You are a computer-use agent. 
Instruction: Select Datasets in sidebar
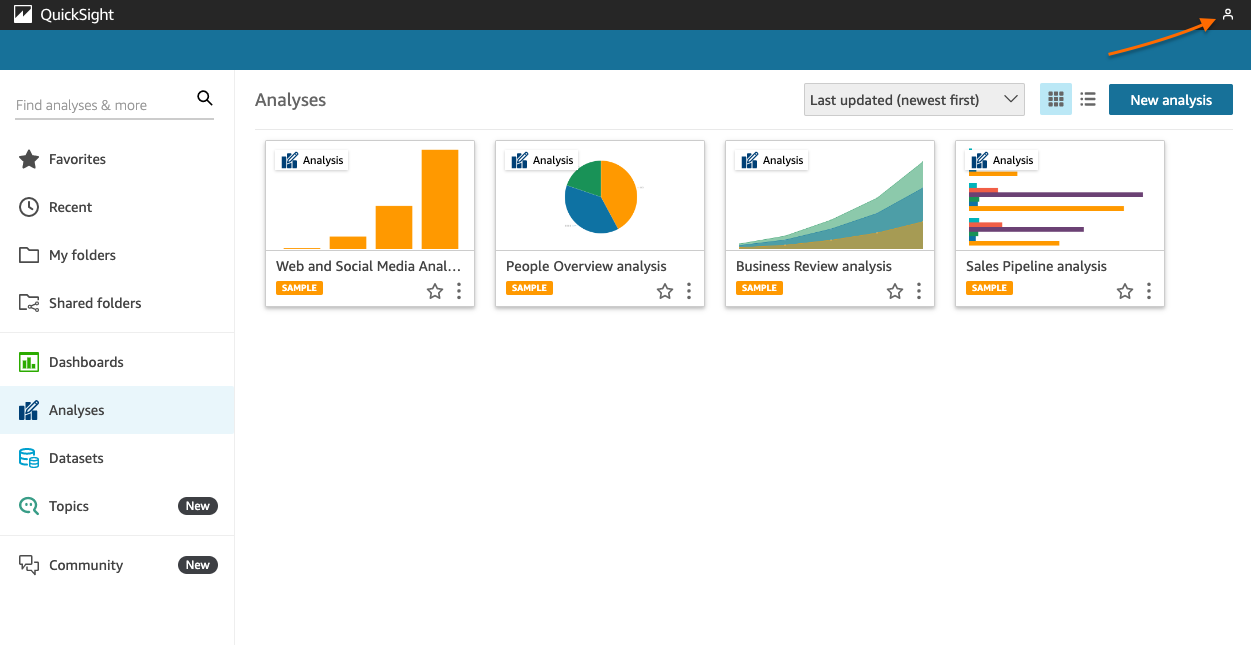[117, 458]
